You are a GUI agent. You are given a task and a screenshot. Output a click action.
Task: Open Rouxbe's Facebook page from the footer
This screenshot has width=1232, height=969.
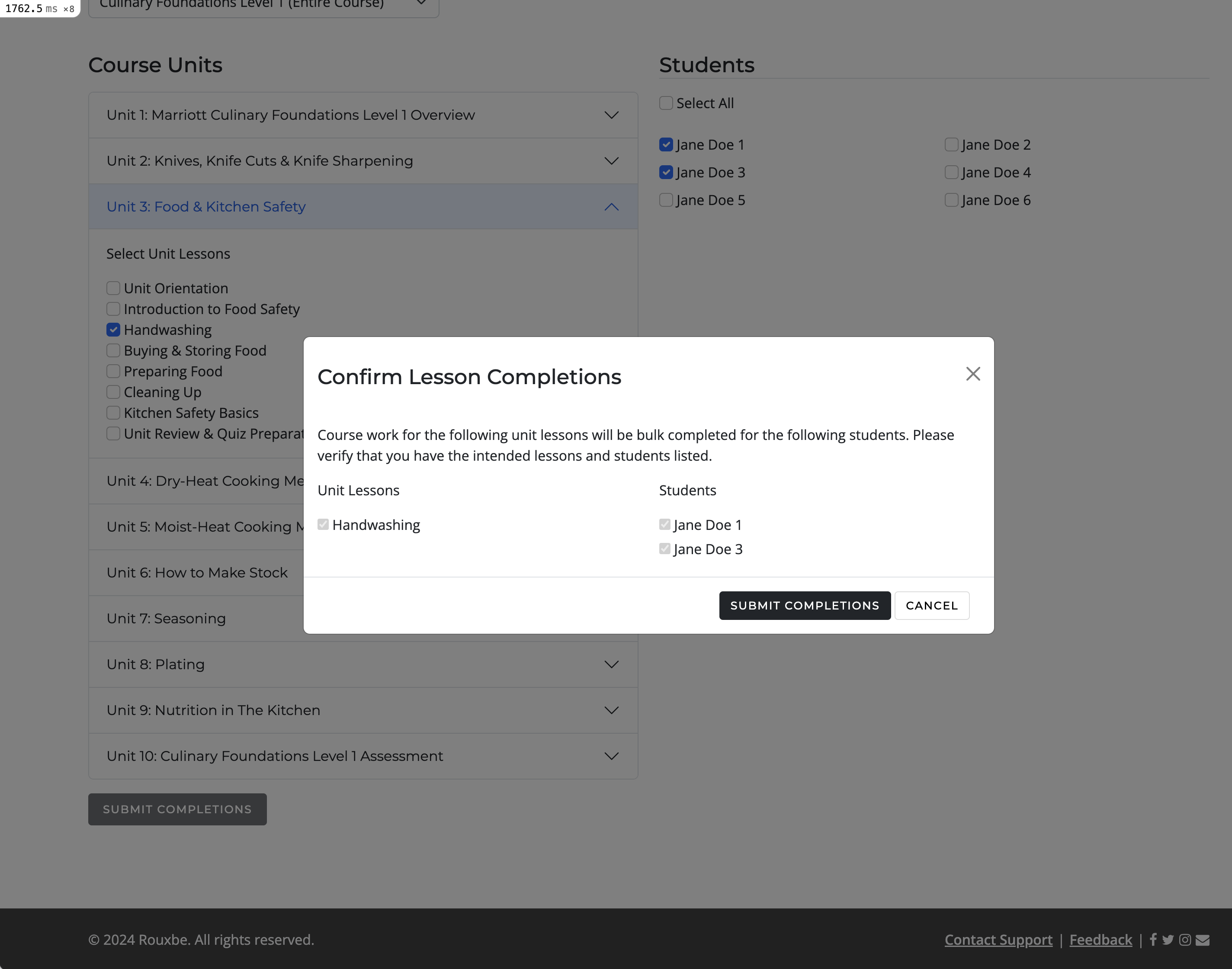(1154, 940)
